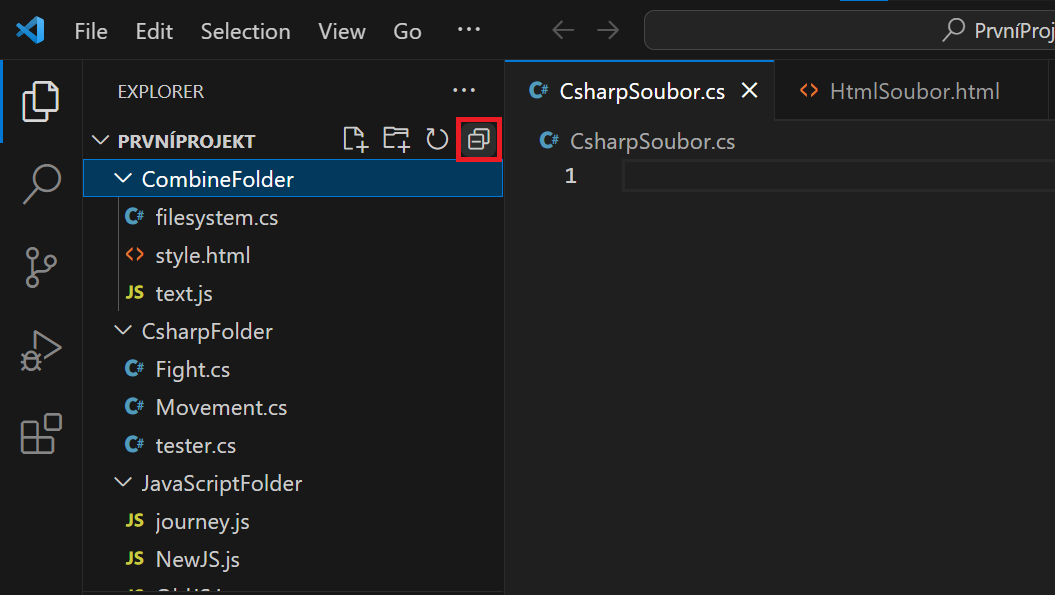Select the Explorer icon in activity bar
The width and height of the screenshot is (1055, 595).
click(x=40, y=100)
